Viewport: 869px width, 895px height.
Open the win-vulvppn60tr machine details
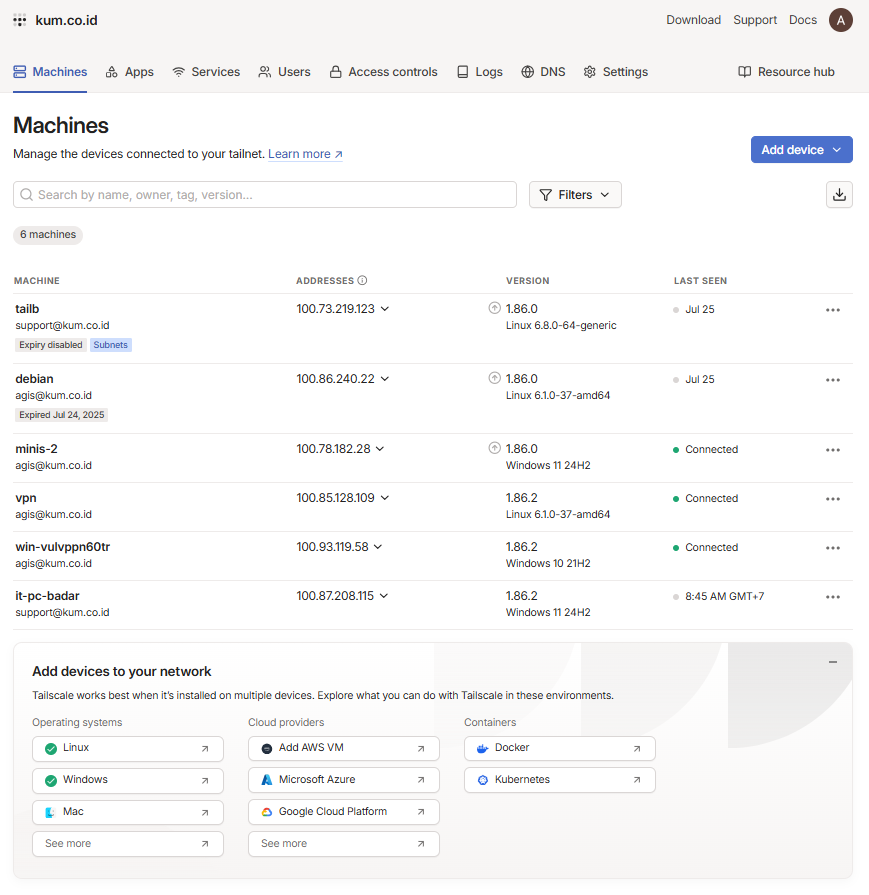(x=62, y=547)
